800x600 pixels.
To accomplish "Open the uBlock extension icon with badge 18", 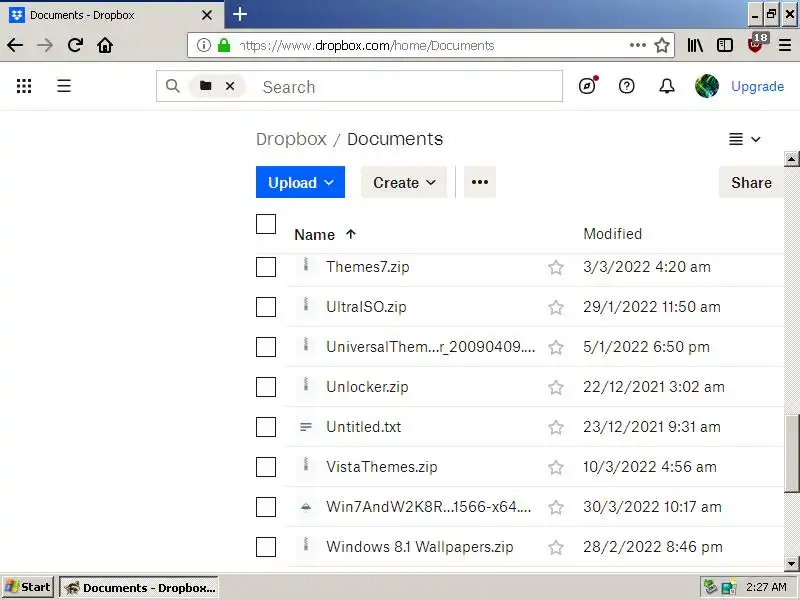I will click(x=756, y=43).
